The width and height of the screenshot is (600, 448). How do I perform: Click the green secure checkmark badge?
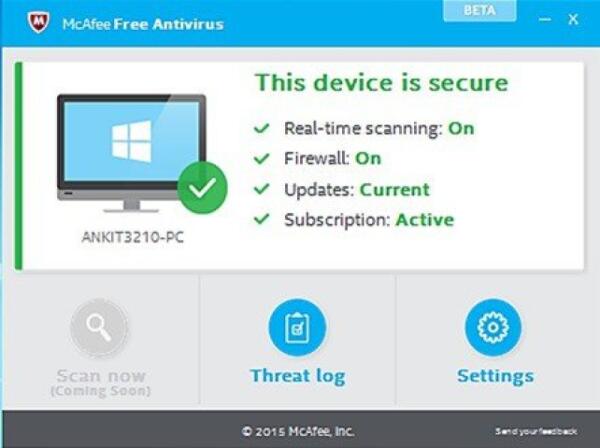(x=202, y=187)
